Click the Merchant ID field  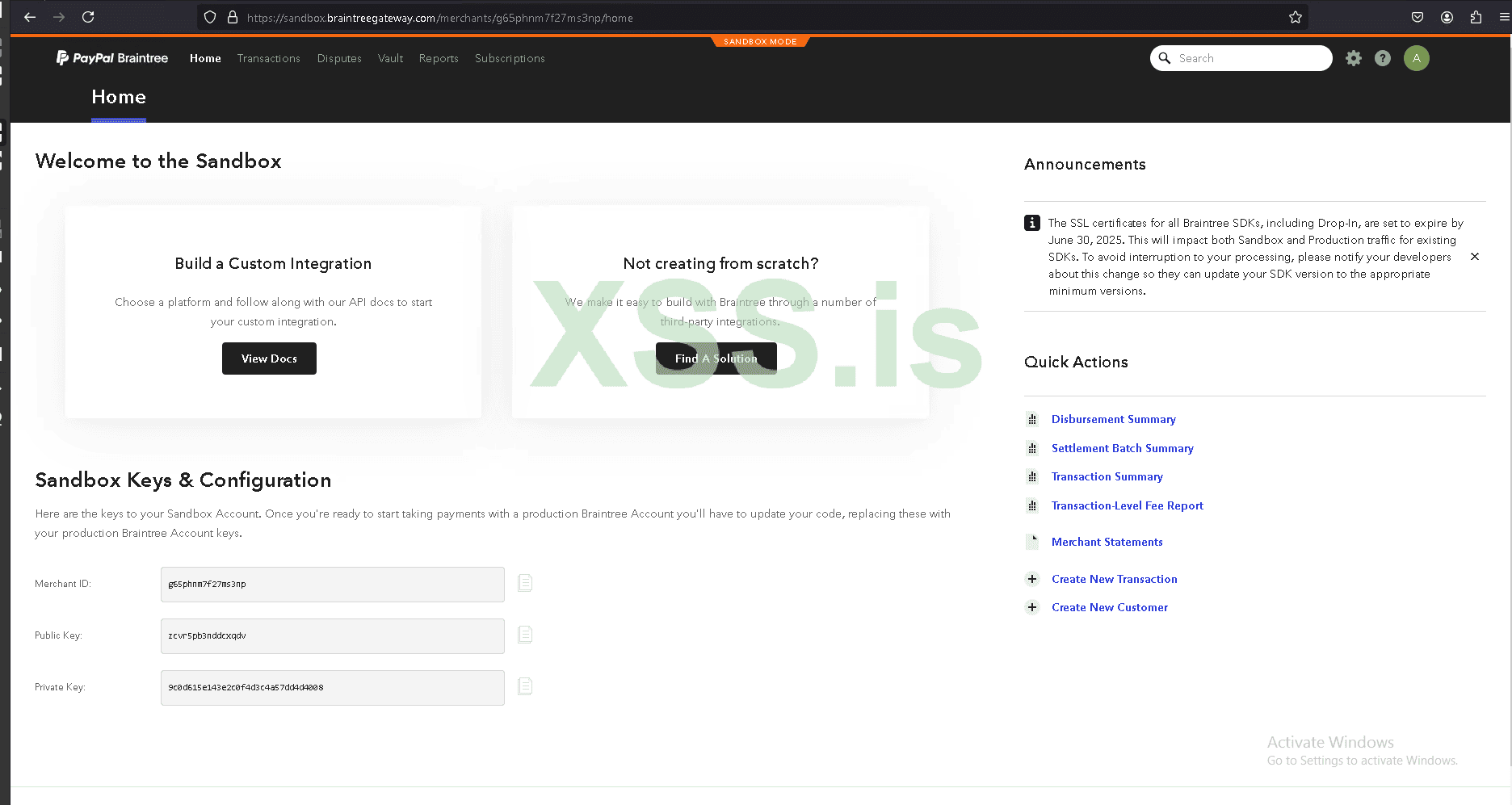point(333,585)
